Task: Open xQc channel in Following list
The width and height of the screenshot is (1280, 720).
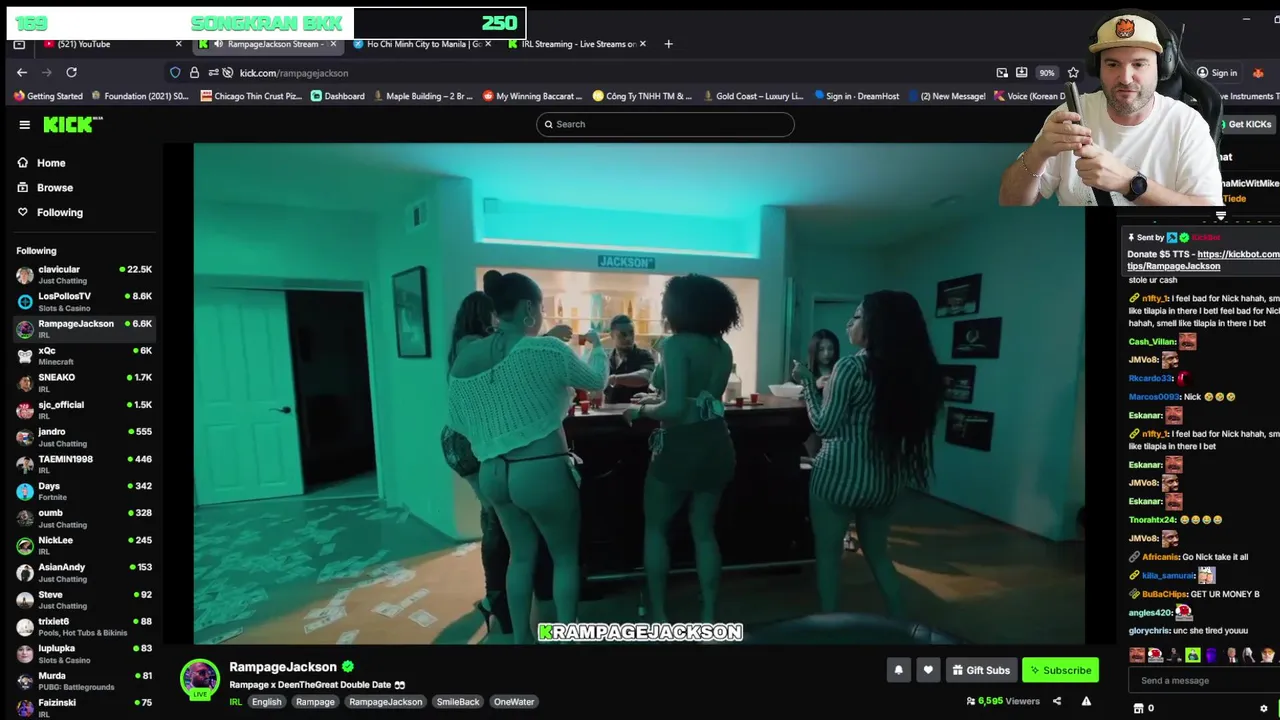Action: pos(84,355)
